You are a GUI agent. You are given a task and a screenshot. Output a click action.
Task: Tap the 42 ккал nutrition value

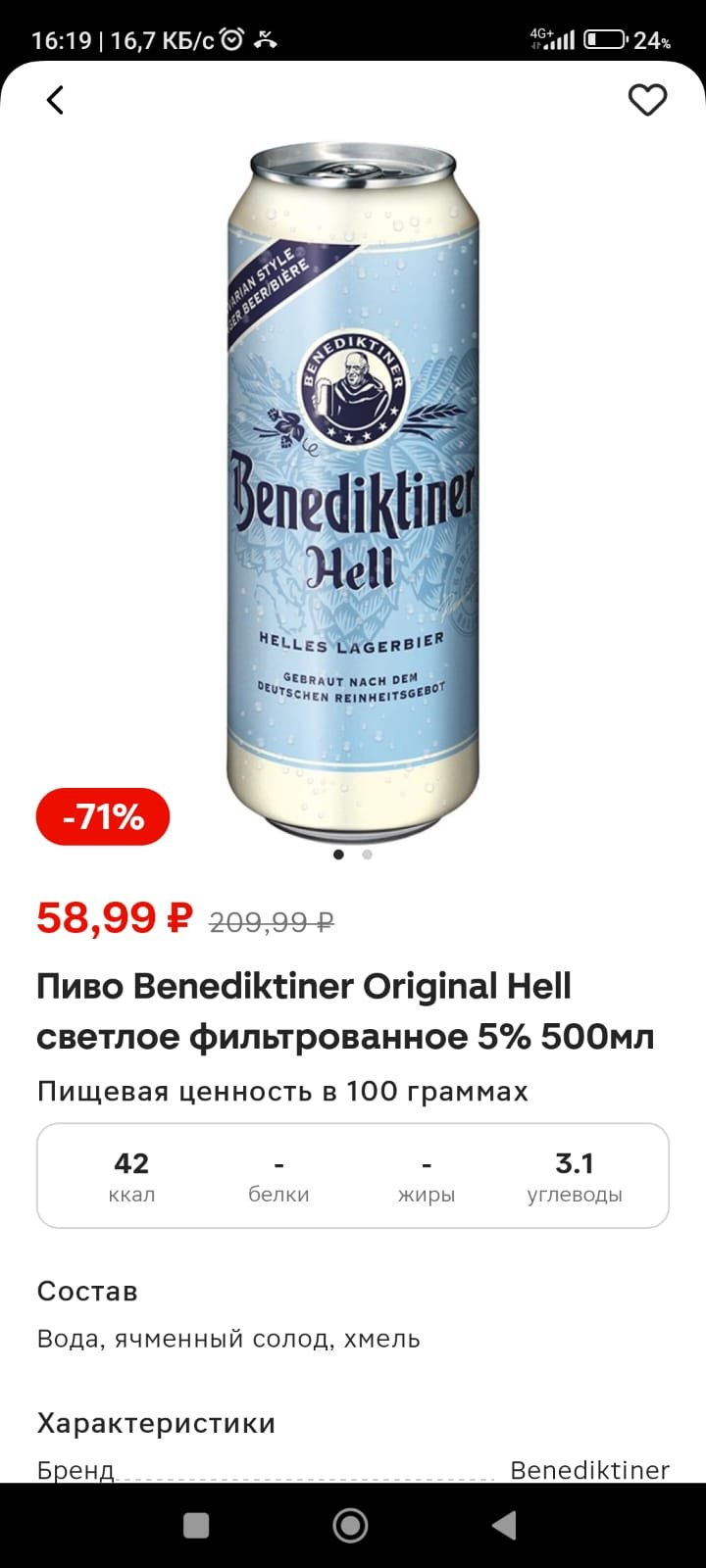point(131,1176)
